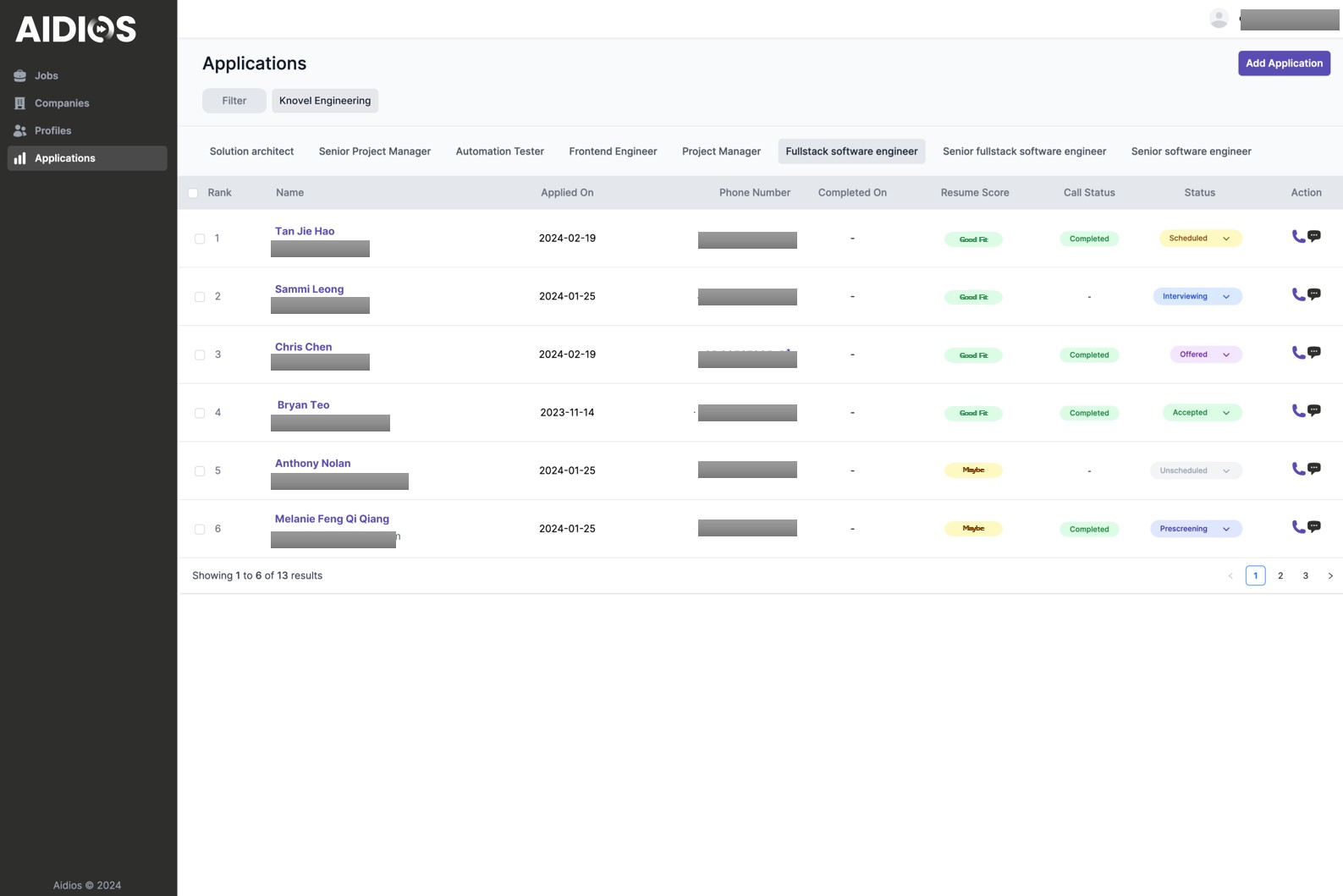Viewport: 1343px width, 896px height.
Task: Click Melanie Feng Qi Qiang's Completed call status
Action: click(x=1089, y=530)
